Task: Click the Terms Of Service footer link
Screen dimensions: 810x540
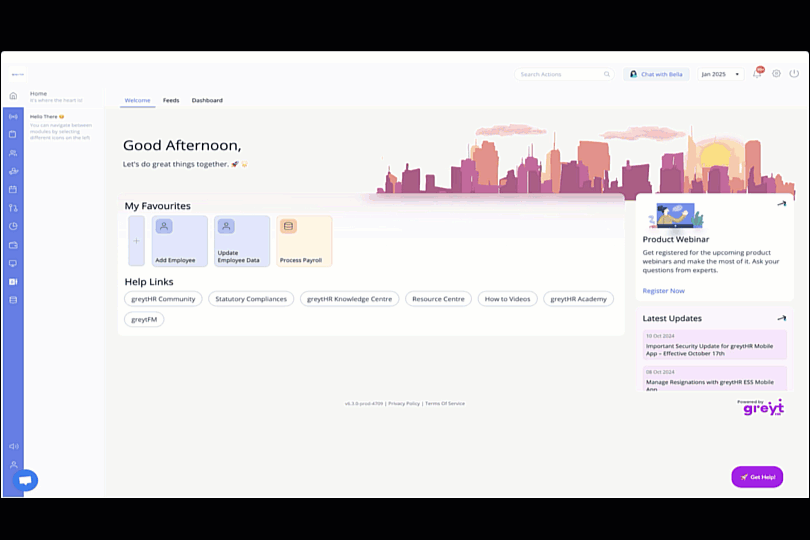Action: pyautogui.click(x=445, y=404)
